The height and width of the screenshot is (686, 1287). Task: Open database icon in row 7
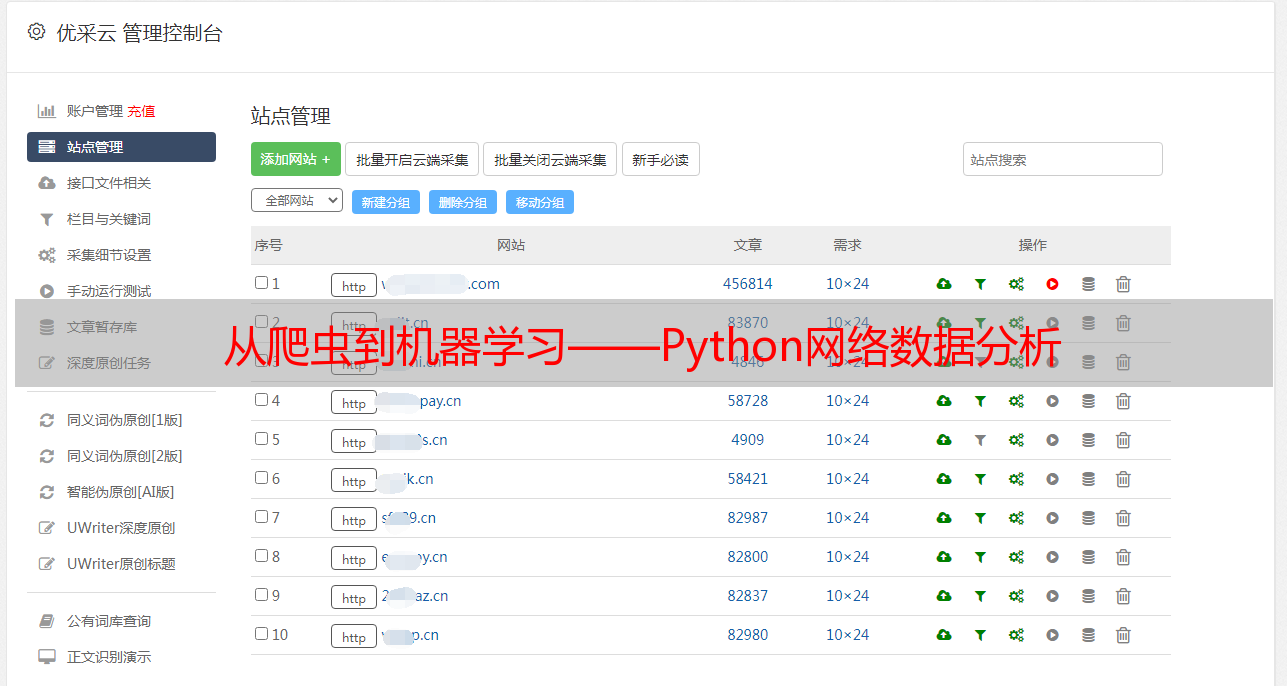(x=1088, y=518)
